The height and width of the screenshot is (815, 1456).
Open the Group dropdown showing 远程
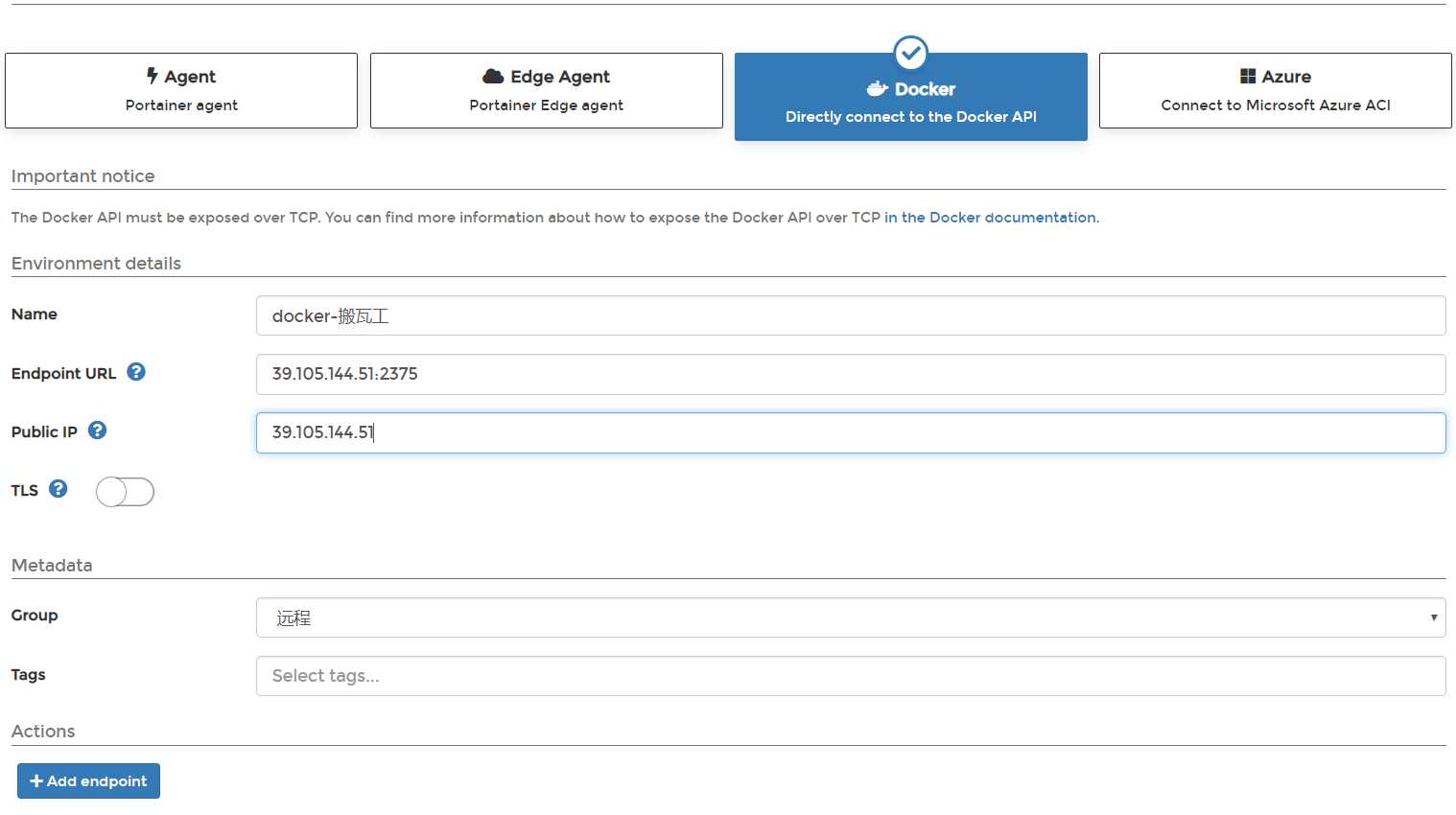851,617
